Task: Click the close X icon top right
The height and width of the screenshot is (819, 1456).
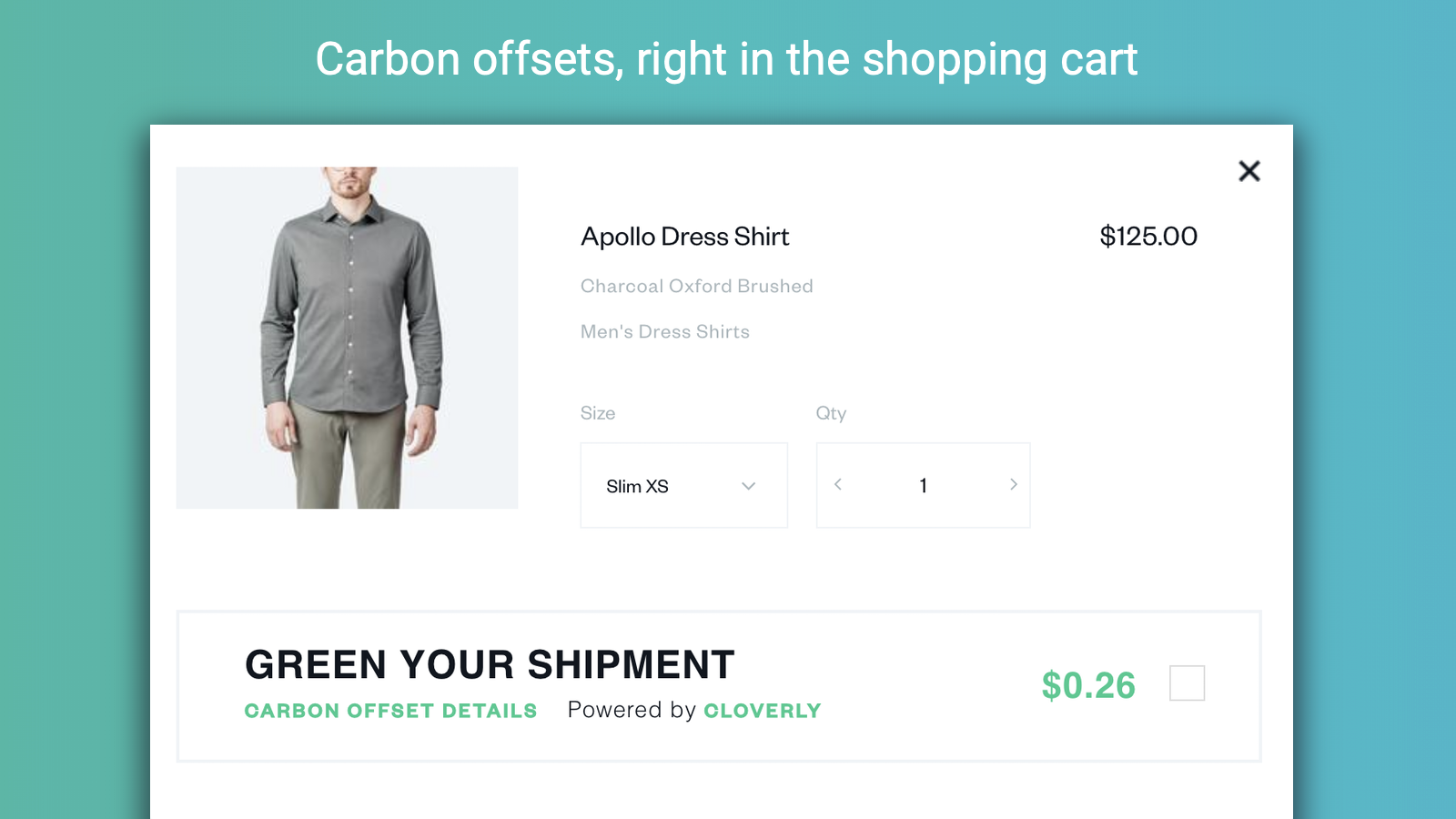Action: [1249, 171]
